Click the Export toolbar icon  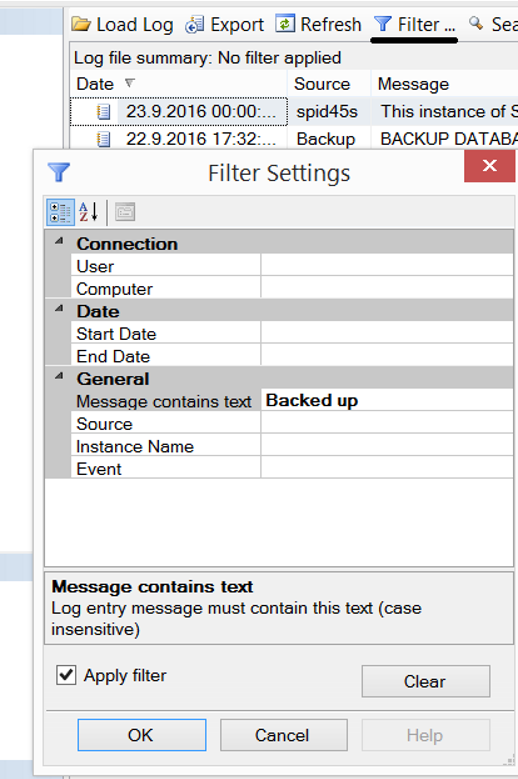(x=194, y=24)
